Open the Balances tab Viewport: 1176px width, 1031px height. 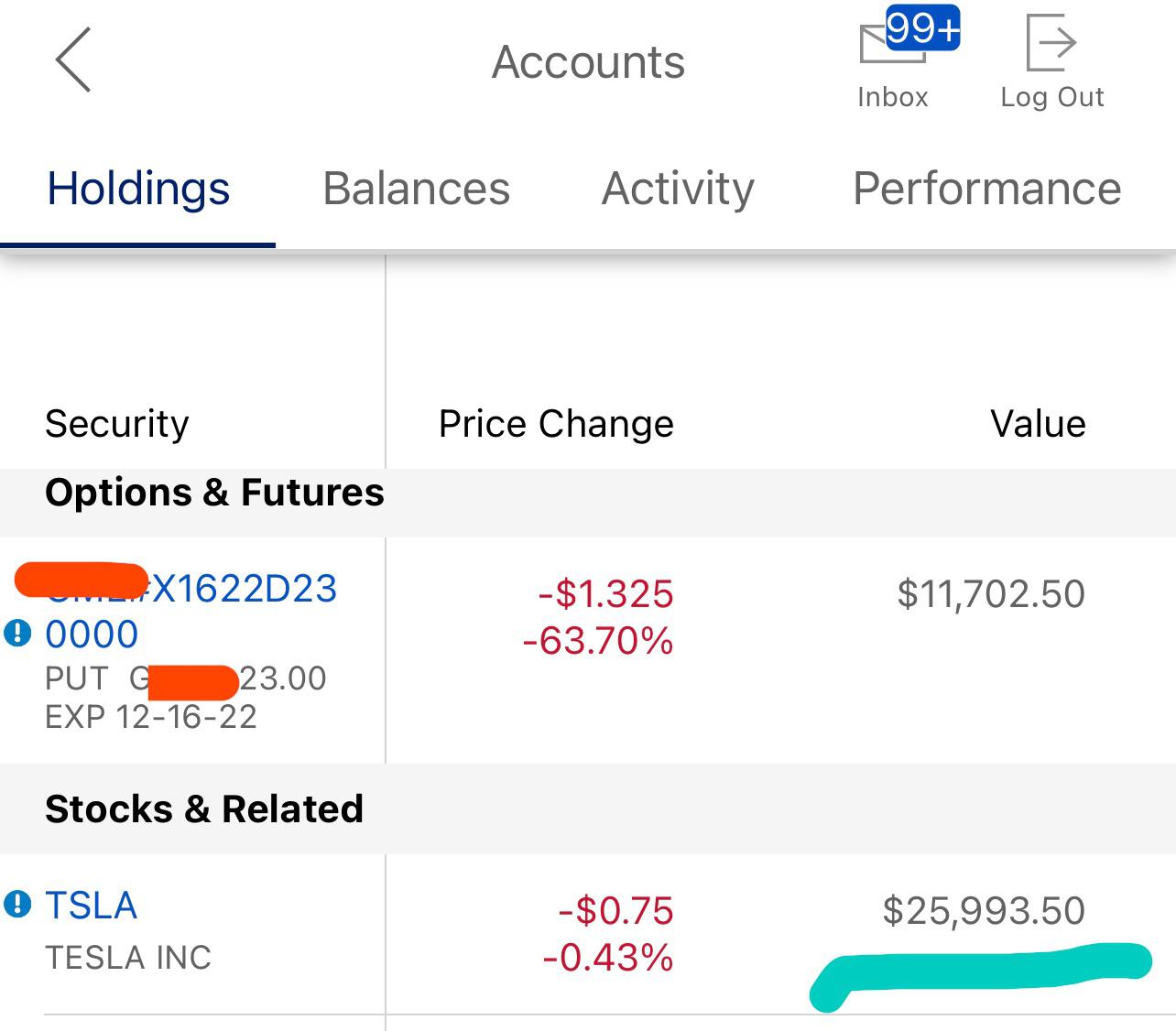pos(416,190)
